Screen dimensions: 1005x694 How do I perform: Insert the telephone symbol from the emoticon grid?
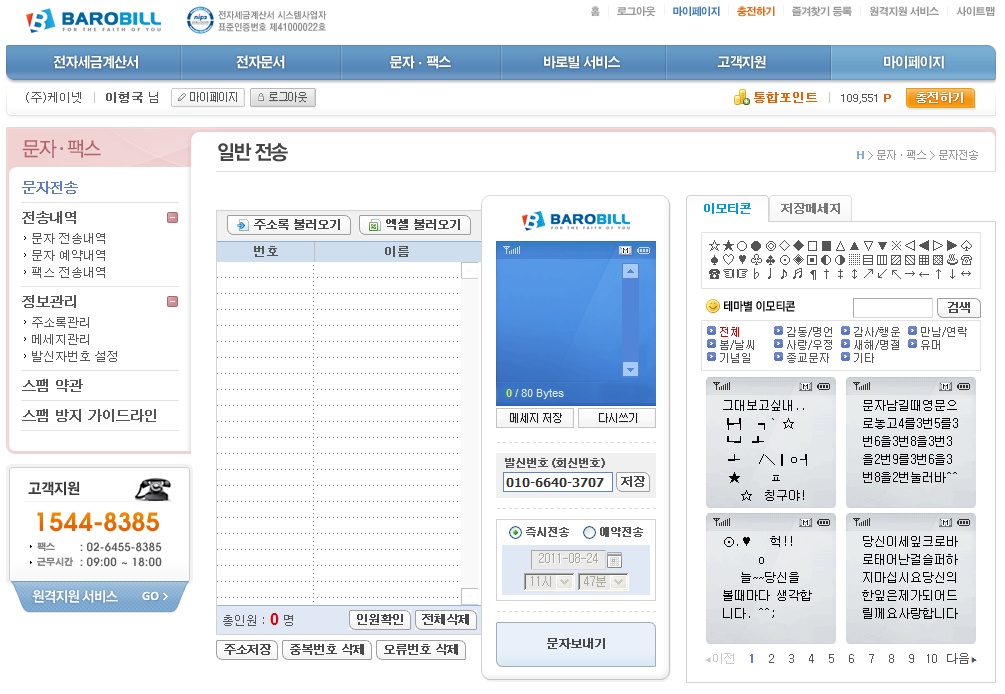pyautogui.click(x=714, y=273)
